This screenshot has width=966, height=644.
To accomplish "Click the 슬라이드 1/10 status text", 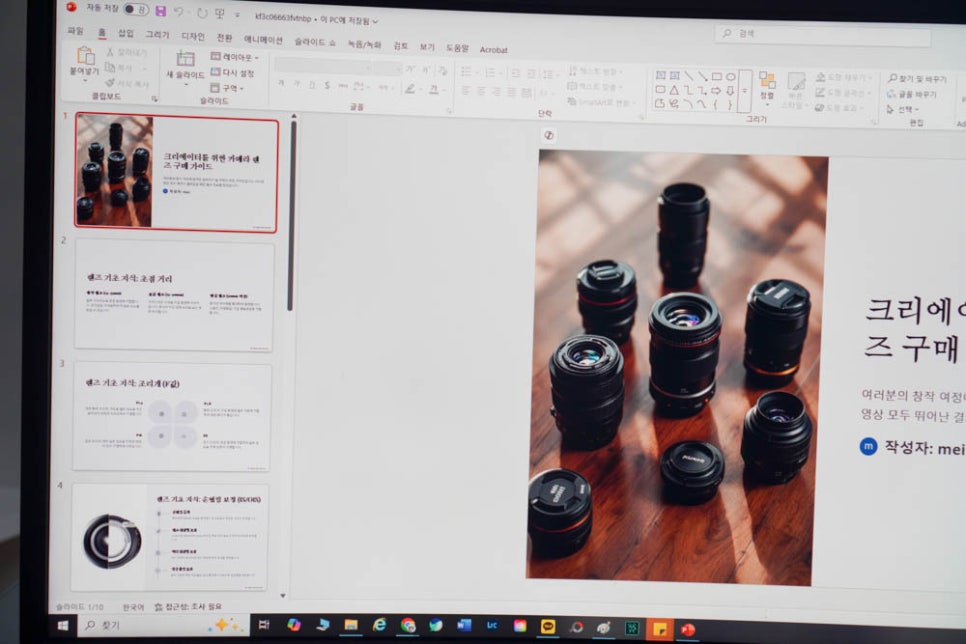I will [79, 607].
